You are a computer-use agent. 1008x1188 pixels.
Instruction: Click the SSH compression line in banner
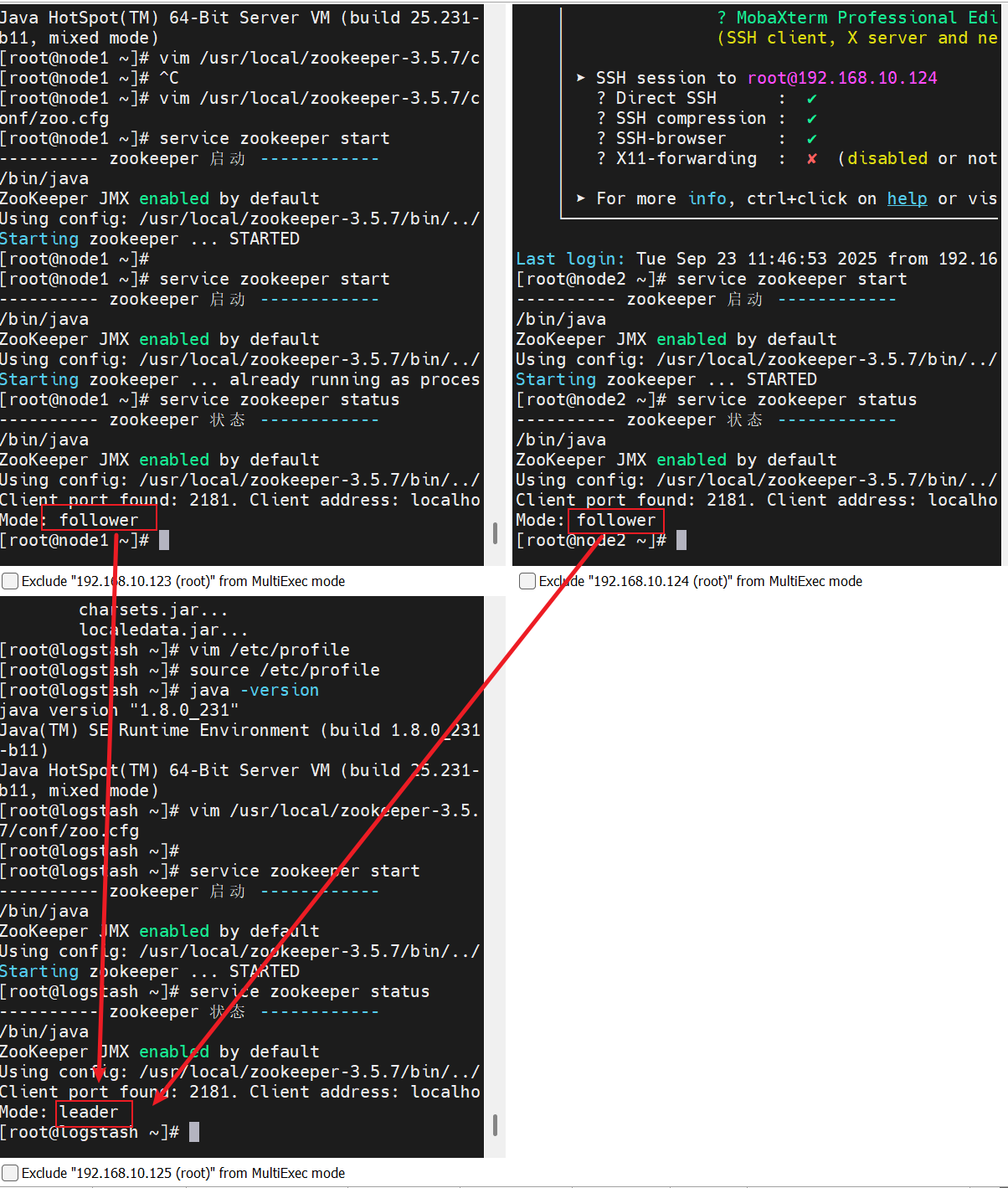707,118
